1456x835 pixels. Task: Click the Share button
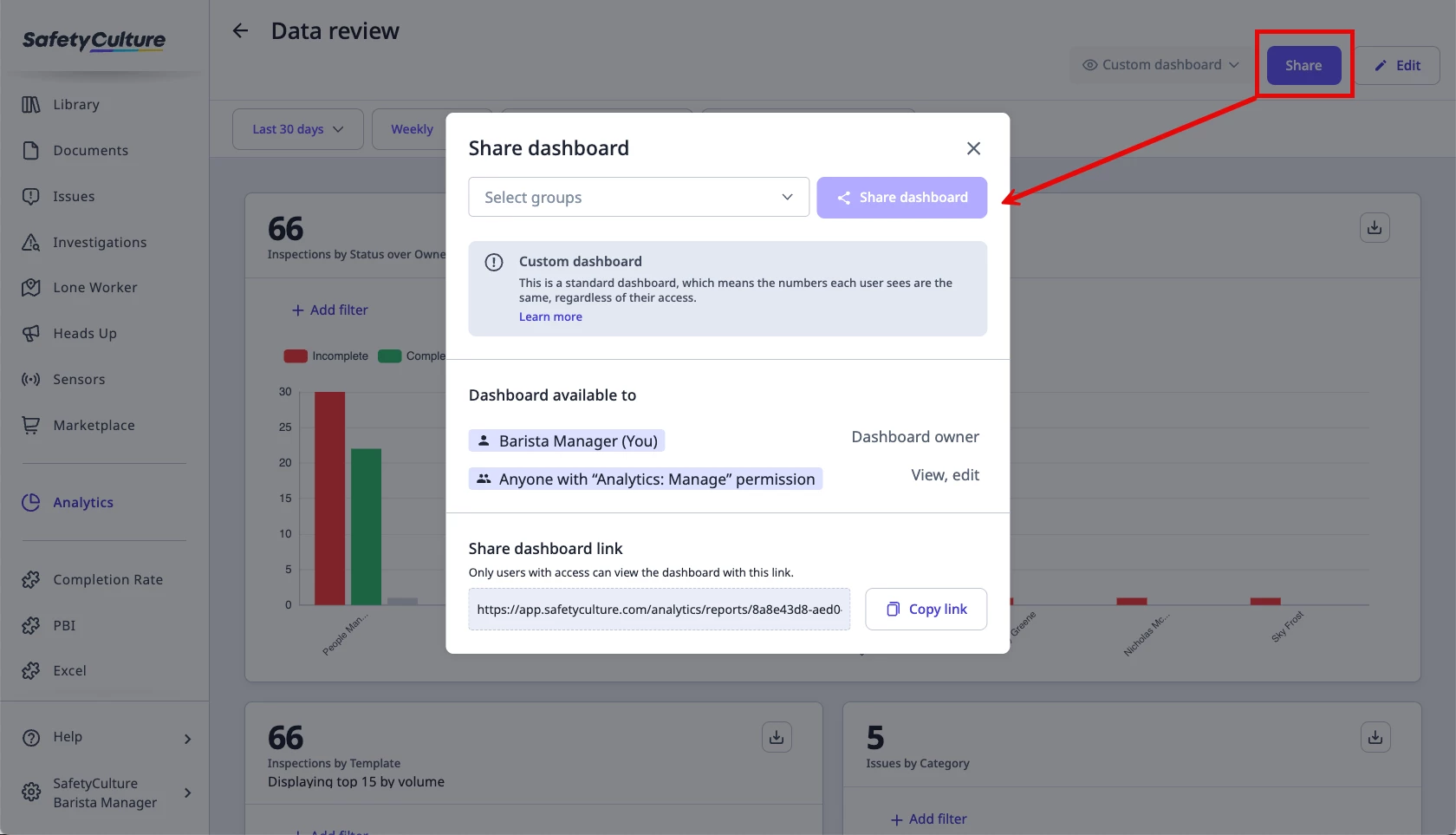[1303, 65]
